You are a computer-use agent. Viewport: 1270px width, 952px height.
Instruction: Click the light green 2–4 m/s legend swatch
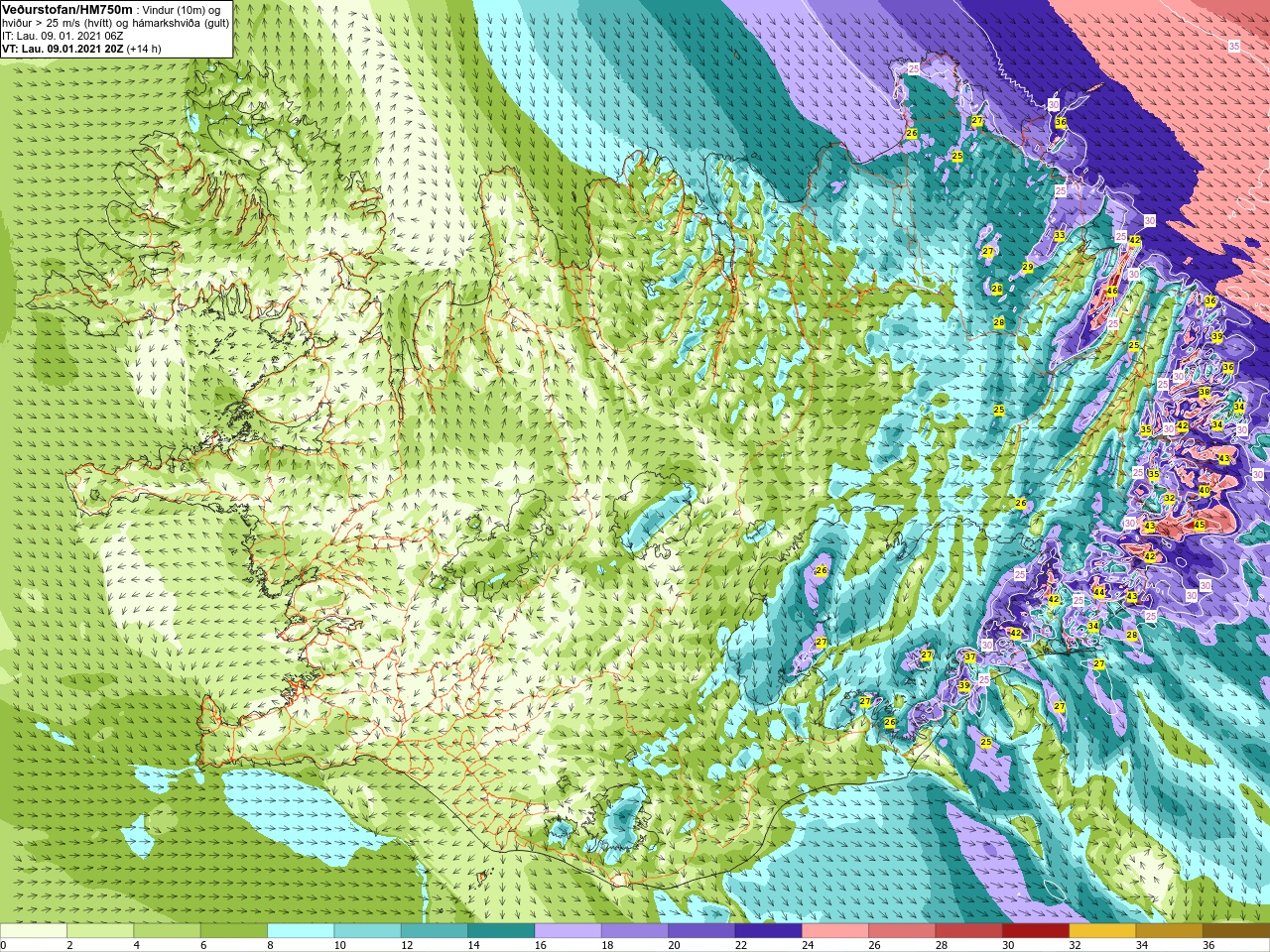(x=100, y=931)
